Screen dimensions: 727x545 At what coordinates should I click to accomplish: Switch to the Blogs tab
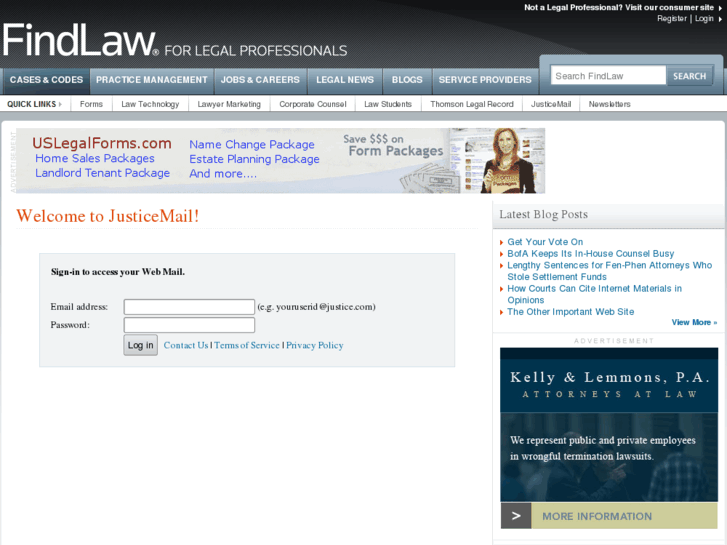point(407,80)
